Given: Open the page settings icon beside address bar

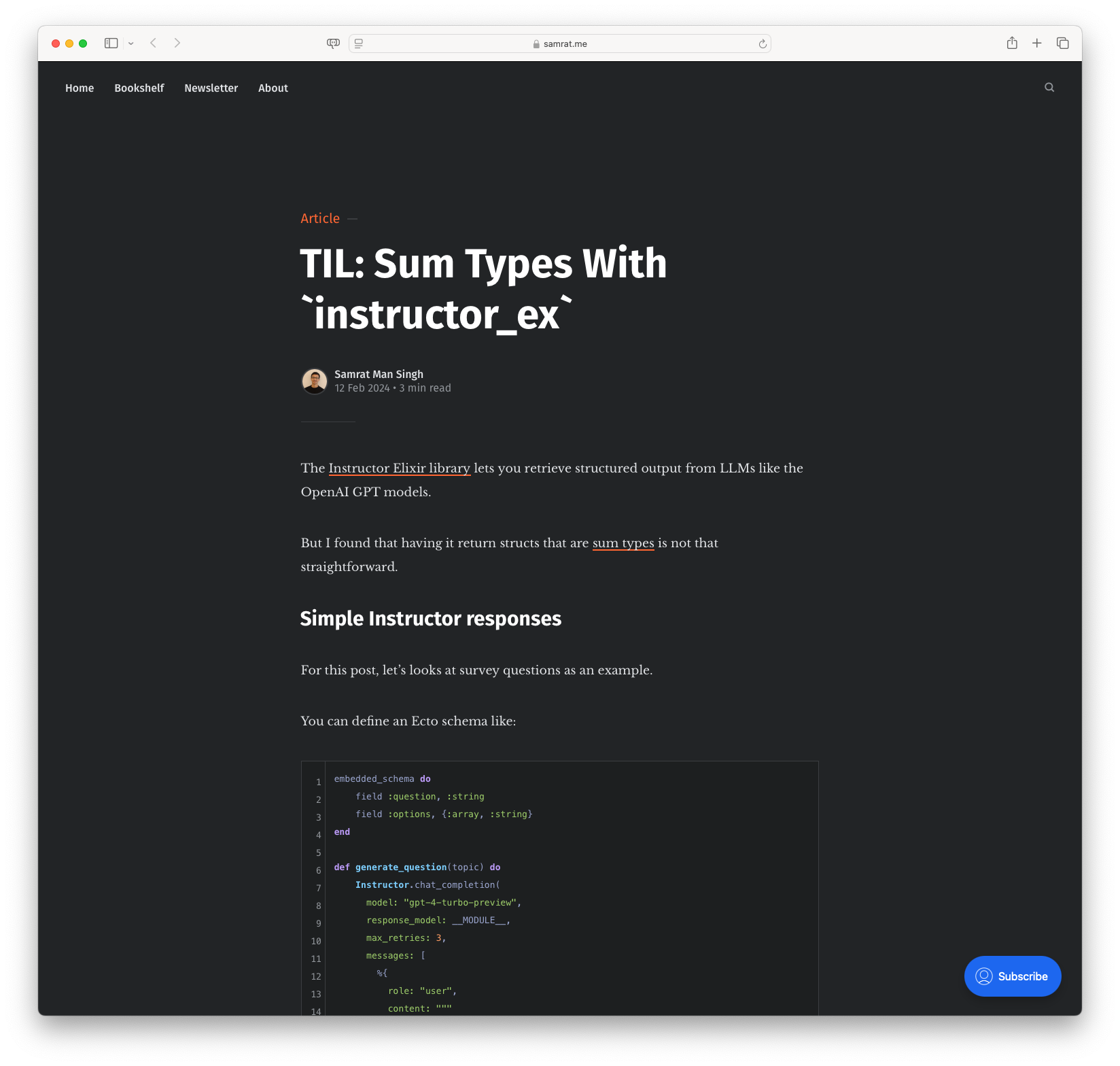Looking at the screenshot, I should pyautogui.click(x=357, y=43).
